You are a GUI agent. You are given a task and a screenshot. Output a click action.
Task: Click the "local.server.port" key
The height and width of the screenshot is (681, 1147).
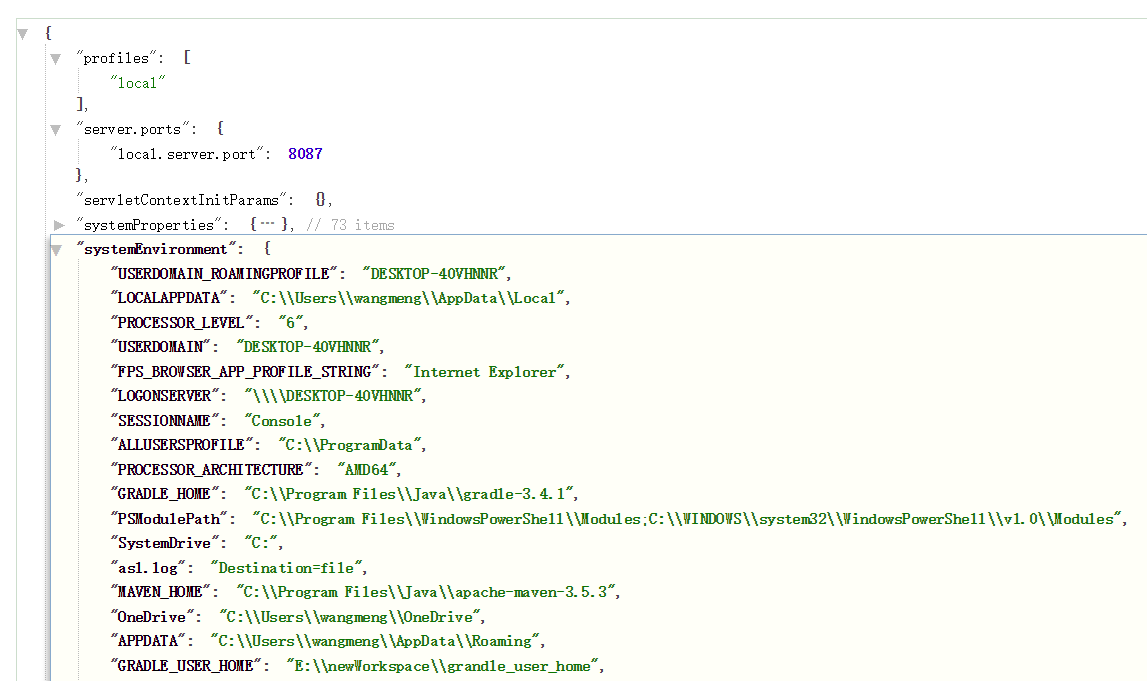click(187, 154)
